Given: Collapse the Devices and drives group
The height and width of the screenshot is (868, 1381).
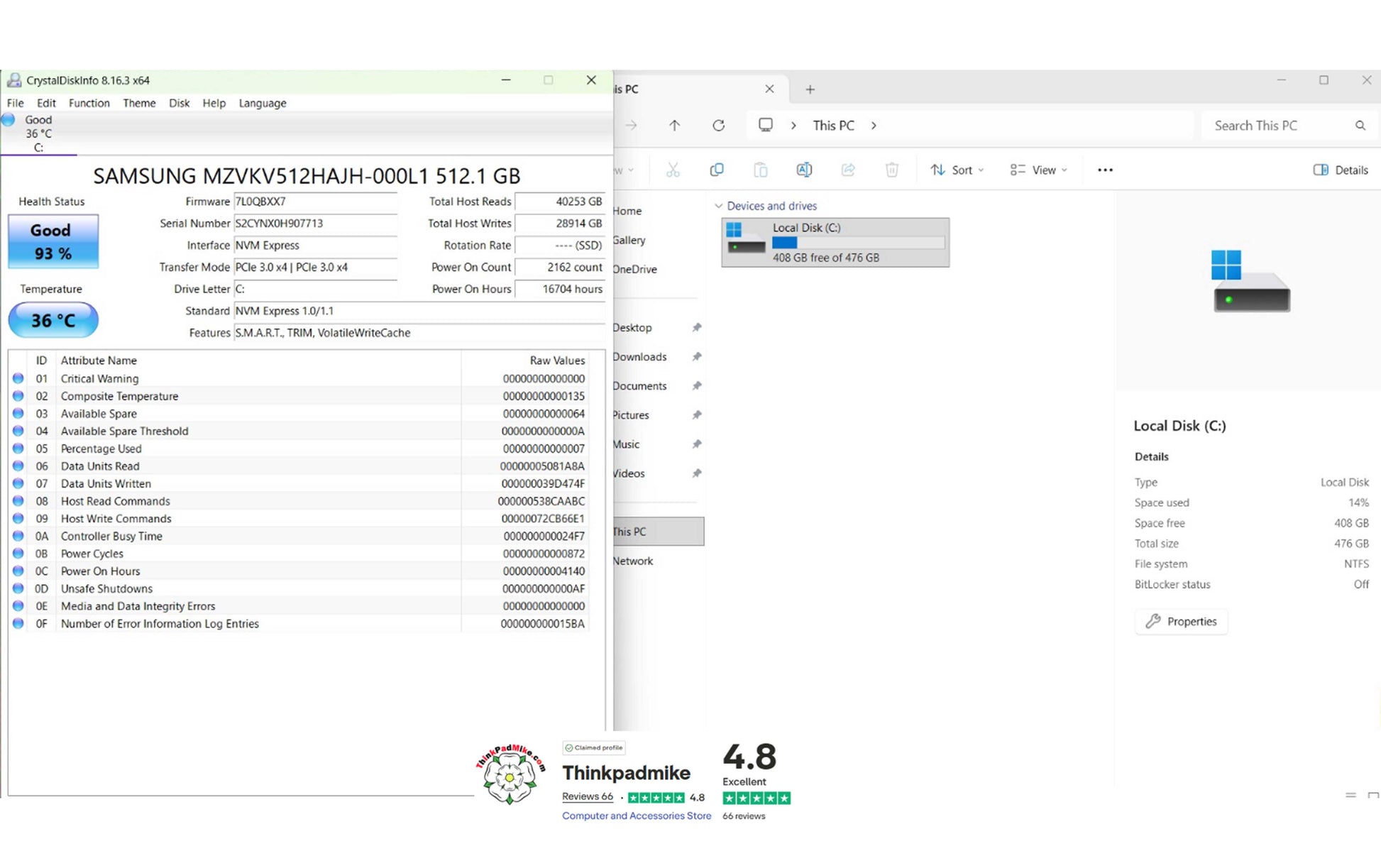Looking at the screenshot, I should [718, 206].
